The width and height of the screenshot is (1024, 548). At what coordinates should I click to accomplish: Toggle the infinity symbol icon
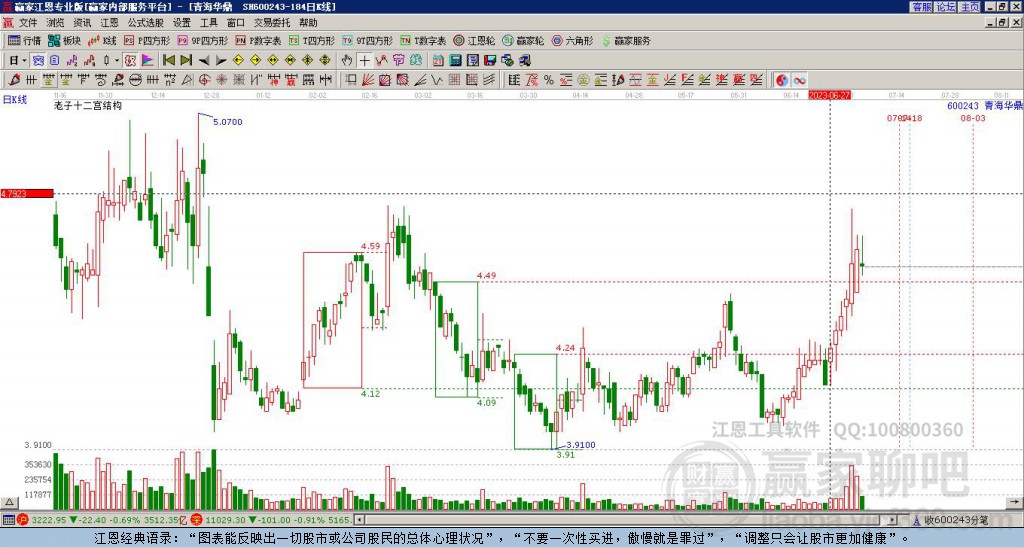coord(799,80)
